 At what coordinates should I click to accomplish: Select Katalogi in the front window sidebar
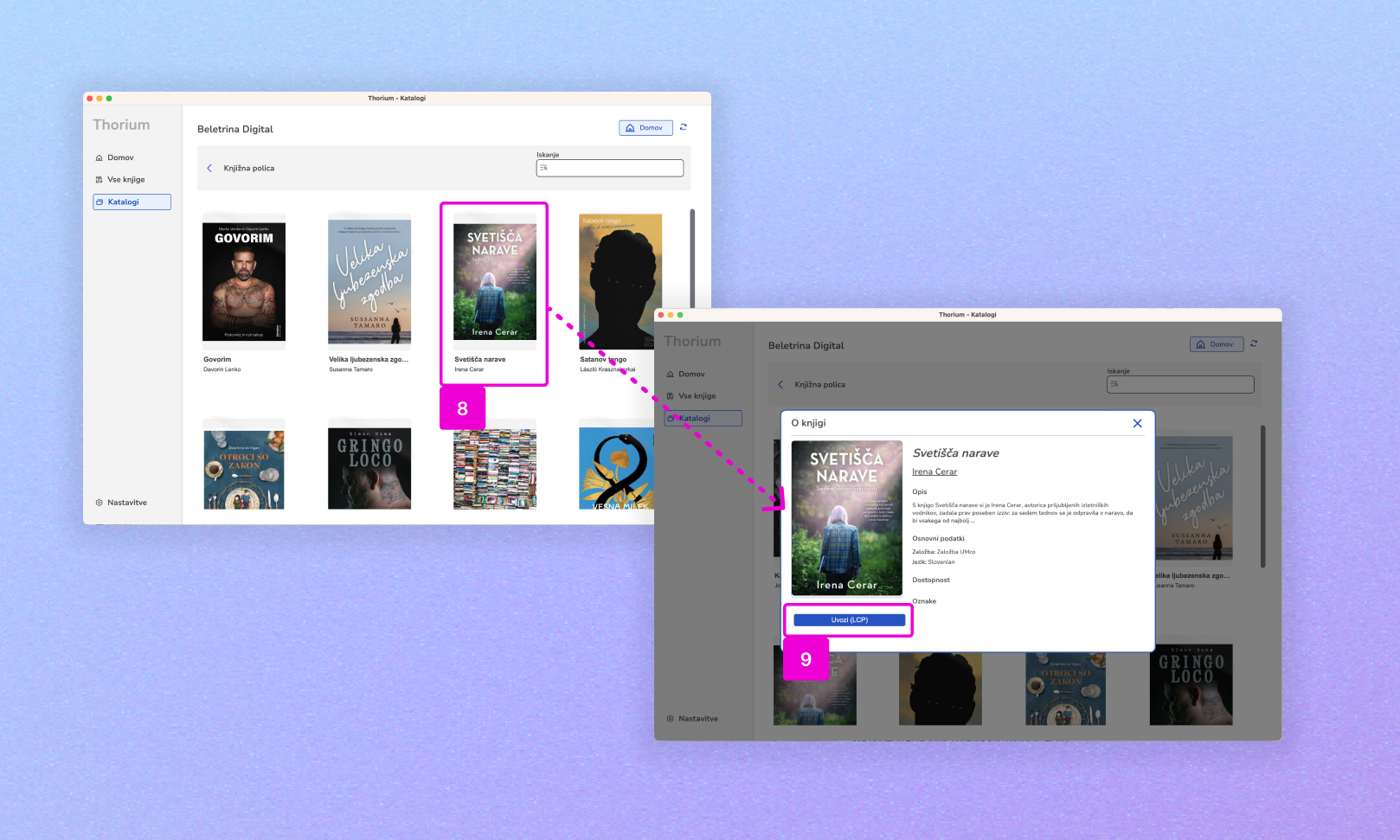[x=703, y=418]
